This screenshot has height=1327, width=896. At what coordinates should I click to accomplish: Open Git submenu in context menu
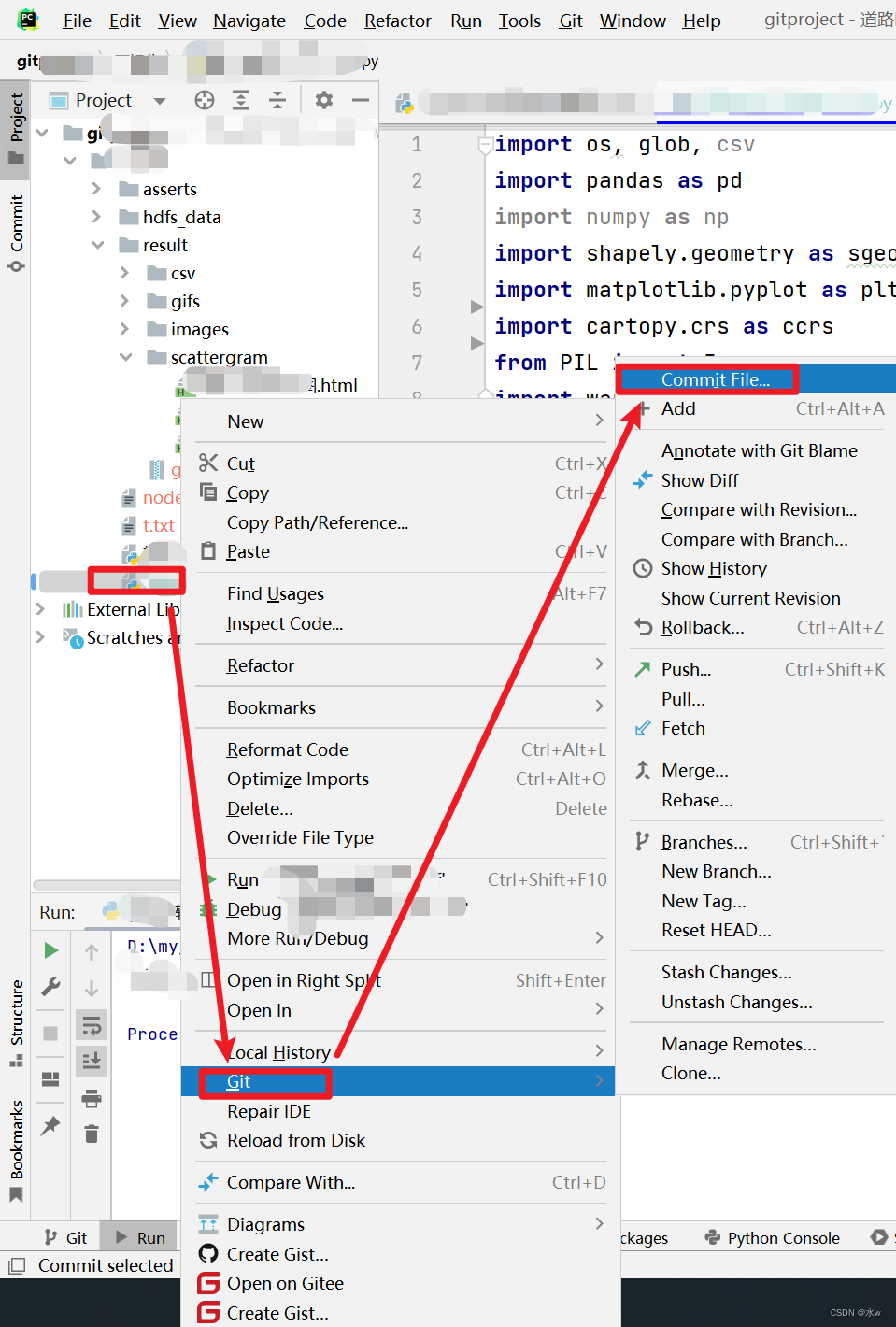(398, 1081)
